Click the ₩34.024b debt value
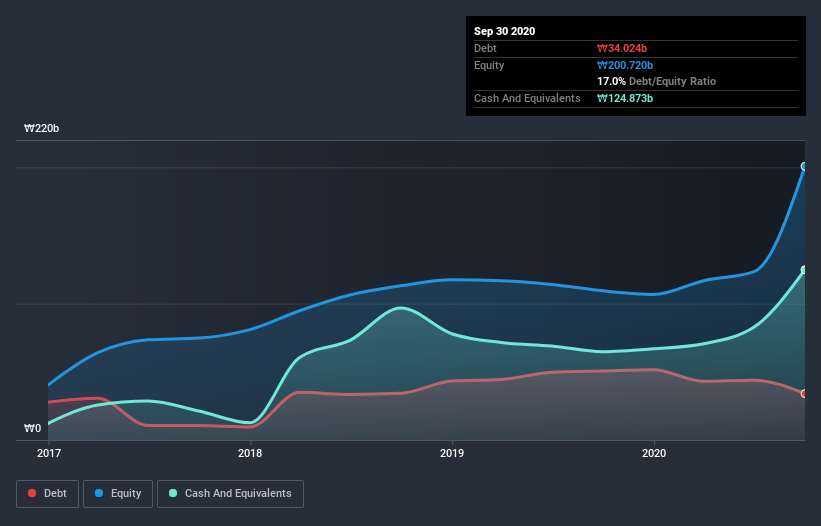 click(622, 48)
